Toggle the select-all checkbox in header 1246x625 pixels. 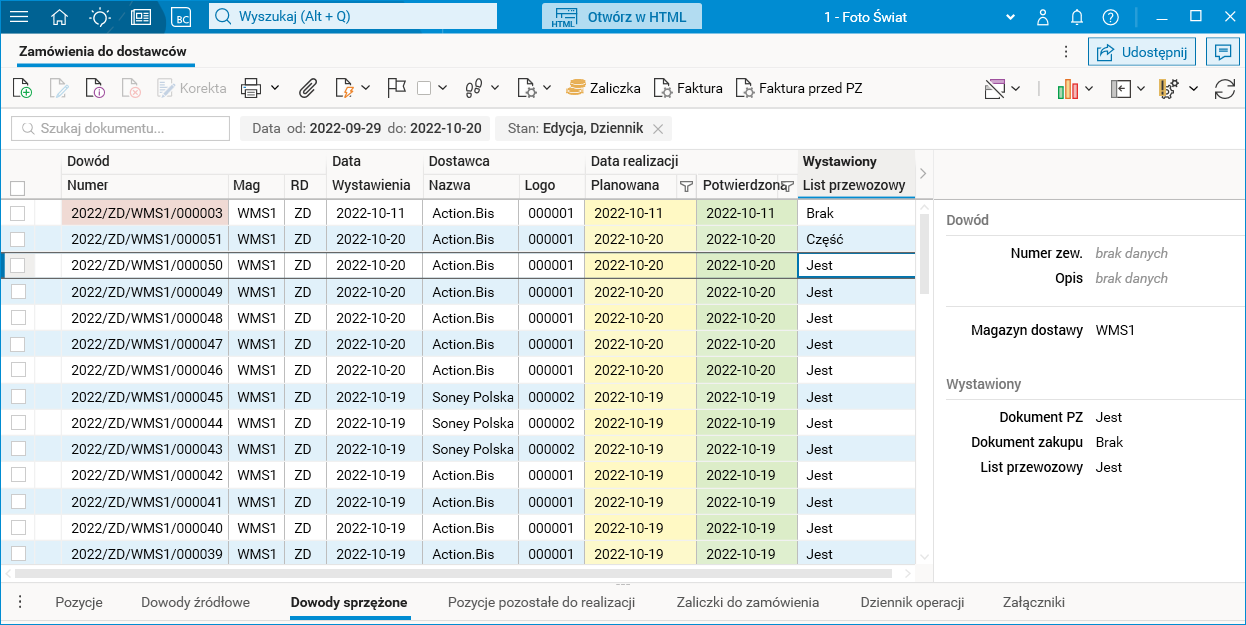[x=18, y=188]
